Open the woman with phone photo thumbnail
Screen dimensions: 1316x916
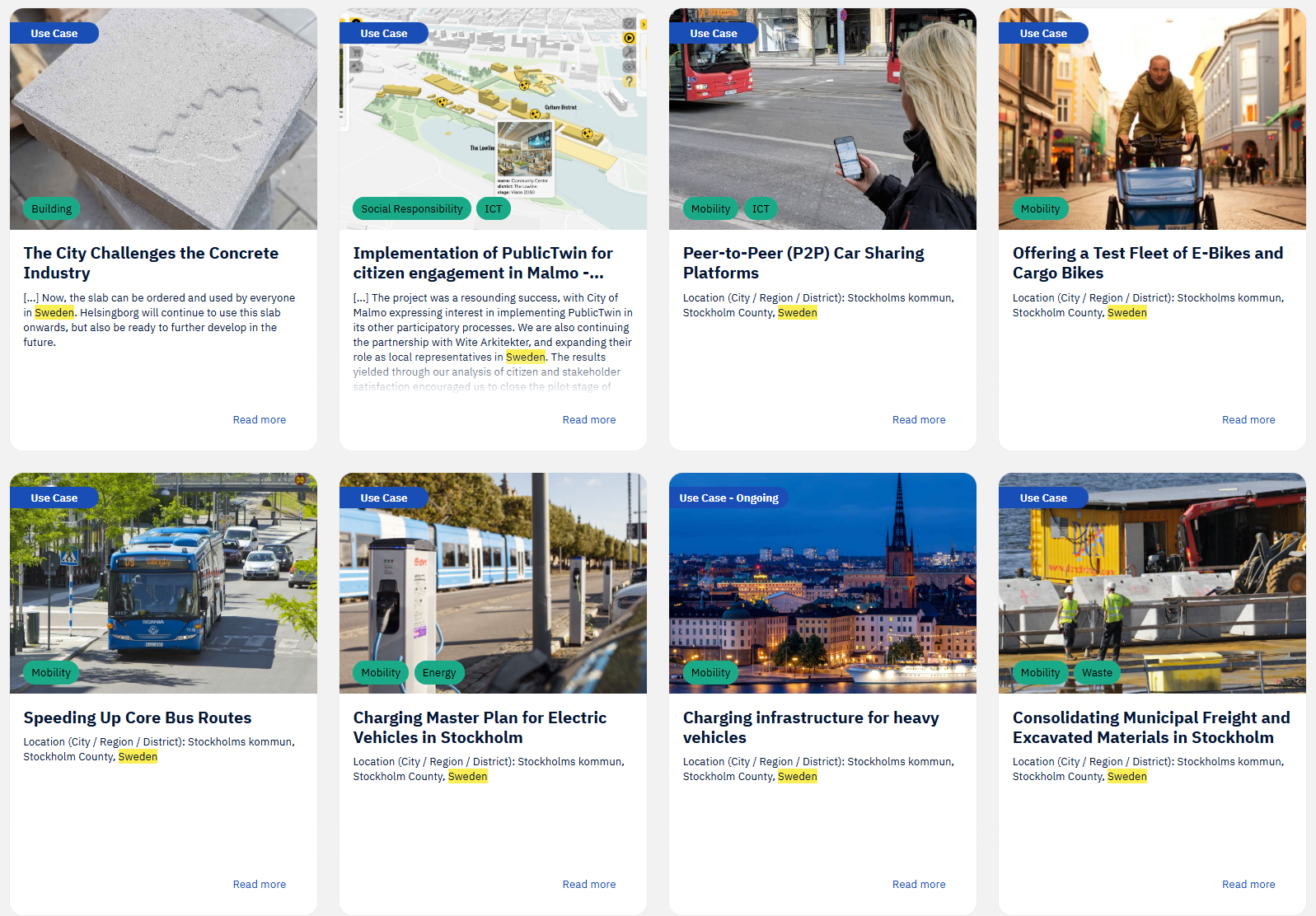[822, 119]
